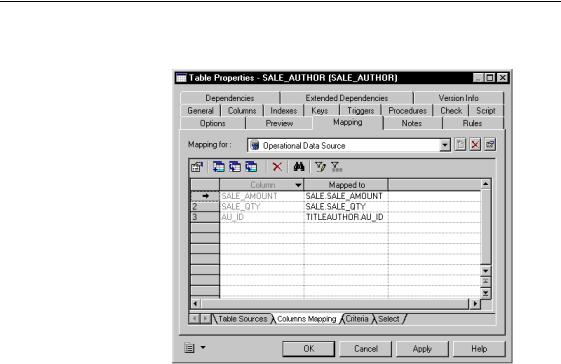Click the menu icon at bottom-left of dialog
Screen dimensions: 561x364
click(189, 348)
